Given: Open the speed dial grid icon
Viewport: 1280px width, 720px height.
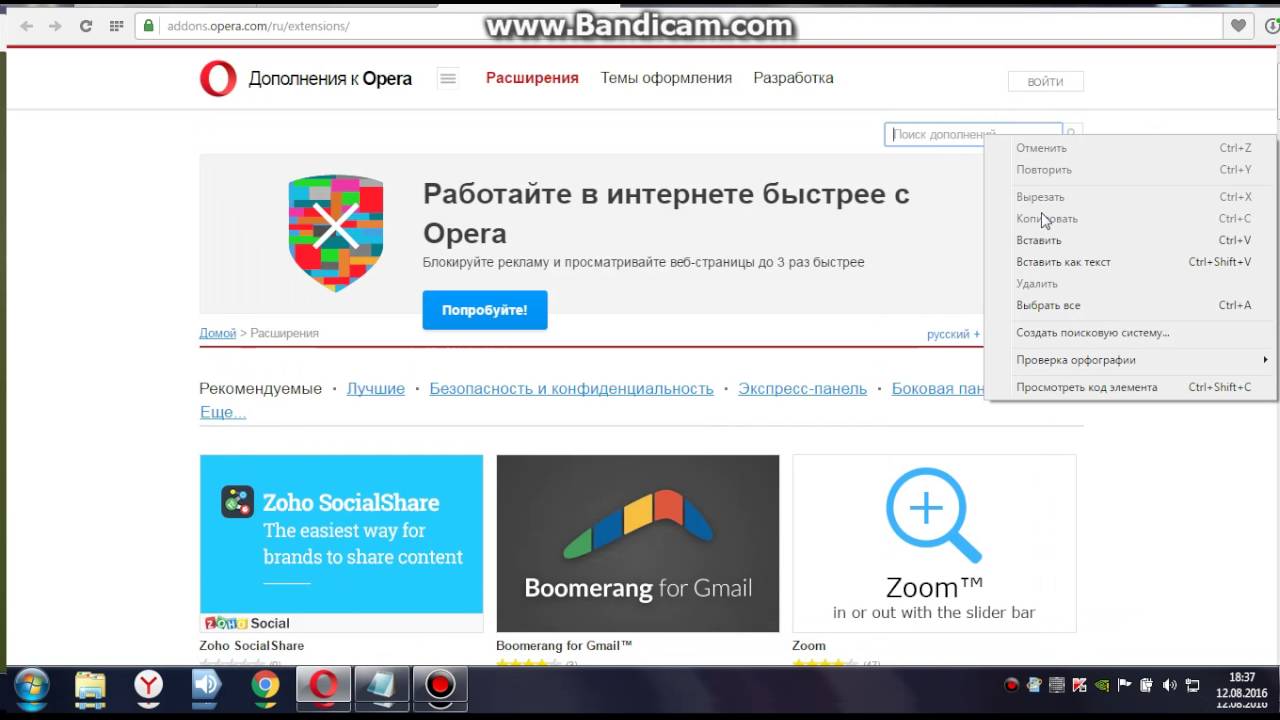Looking at the screenshot, I should click(116, 26).
